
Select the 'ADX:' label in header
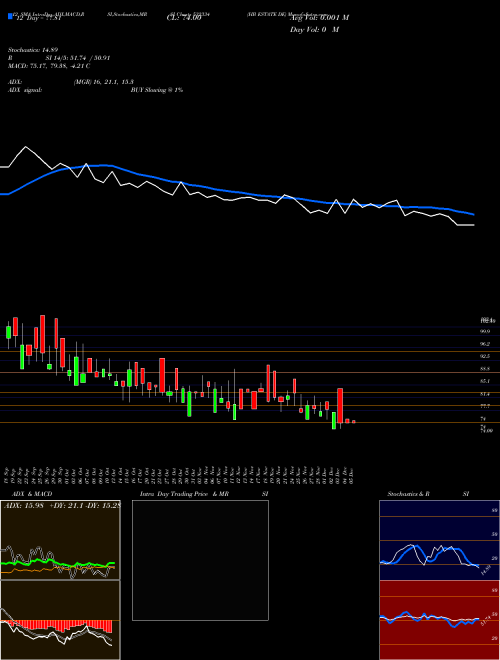15,82
